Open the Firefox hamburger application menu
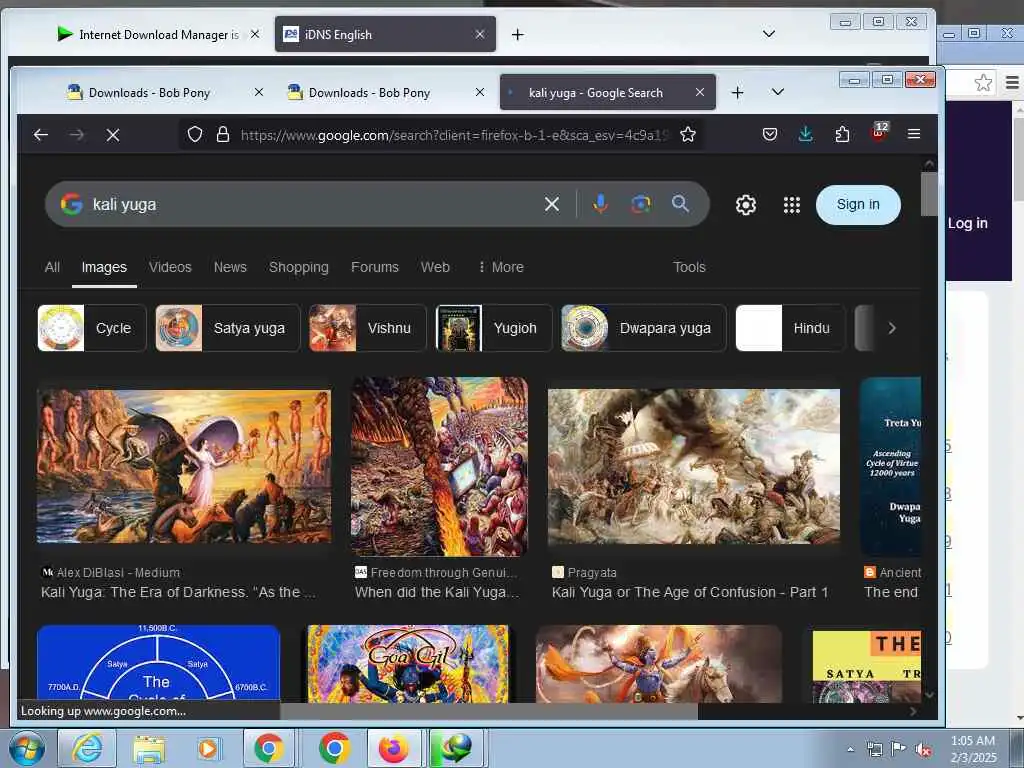Viewport: 1024px width, 768px height. [x=914, y=134]
